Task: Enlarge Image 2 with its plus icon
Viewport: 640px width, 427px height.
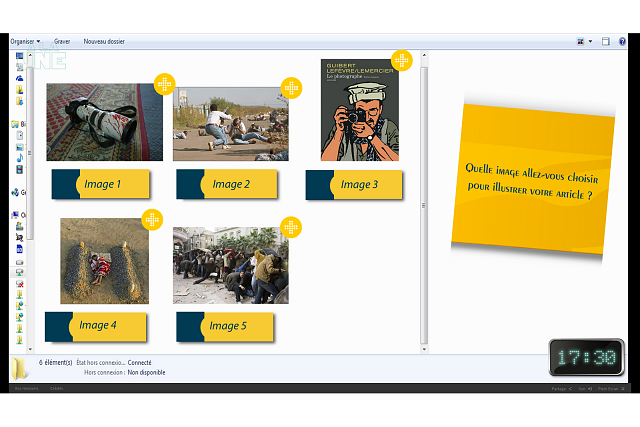Action: coord(291,88)
